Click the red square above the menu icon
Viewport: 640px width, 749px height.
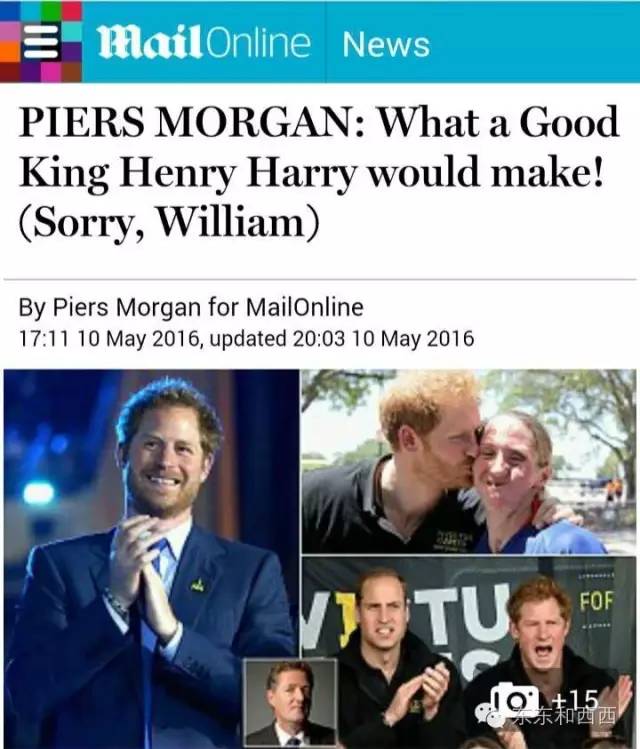(72, 11)
